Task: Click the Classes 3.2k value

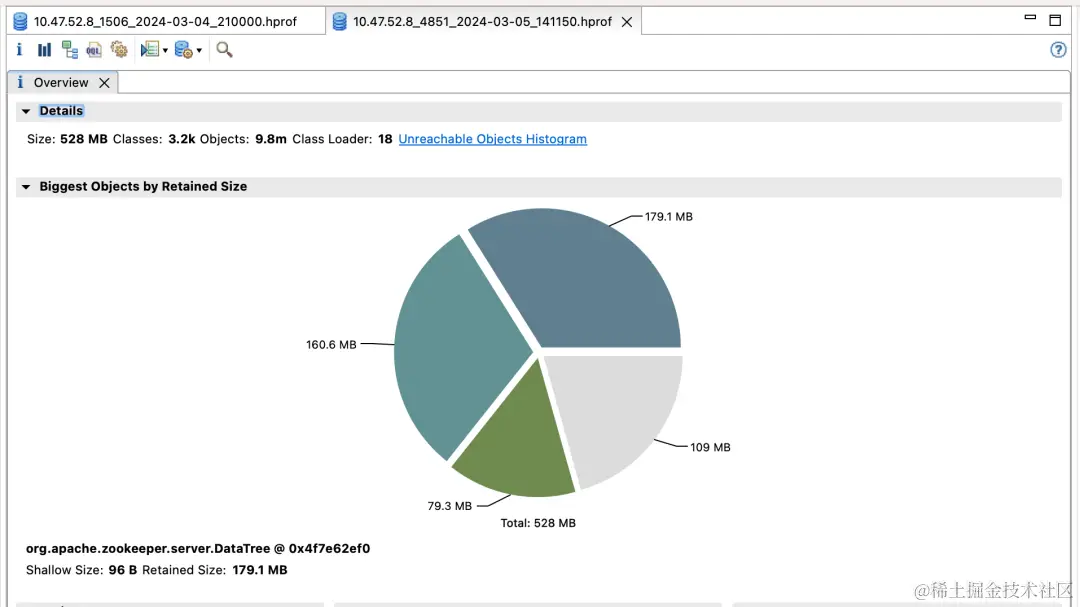Action: 182,139
